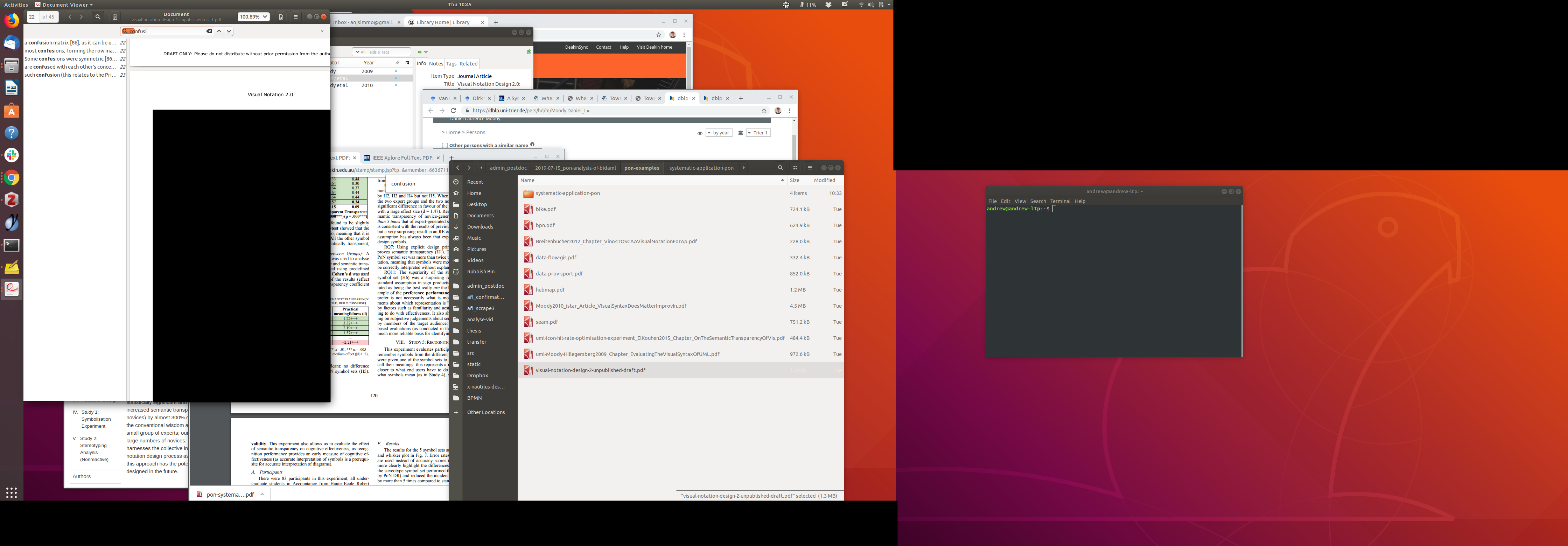The width and height of the screenshot is (1568, 546).
Task: Click the Document Viewer search magnifier button
Action: (97, 17)
